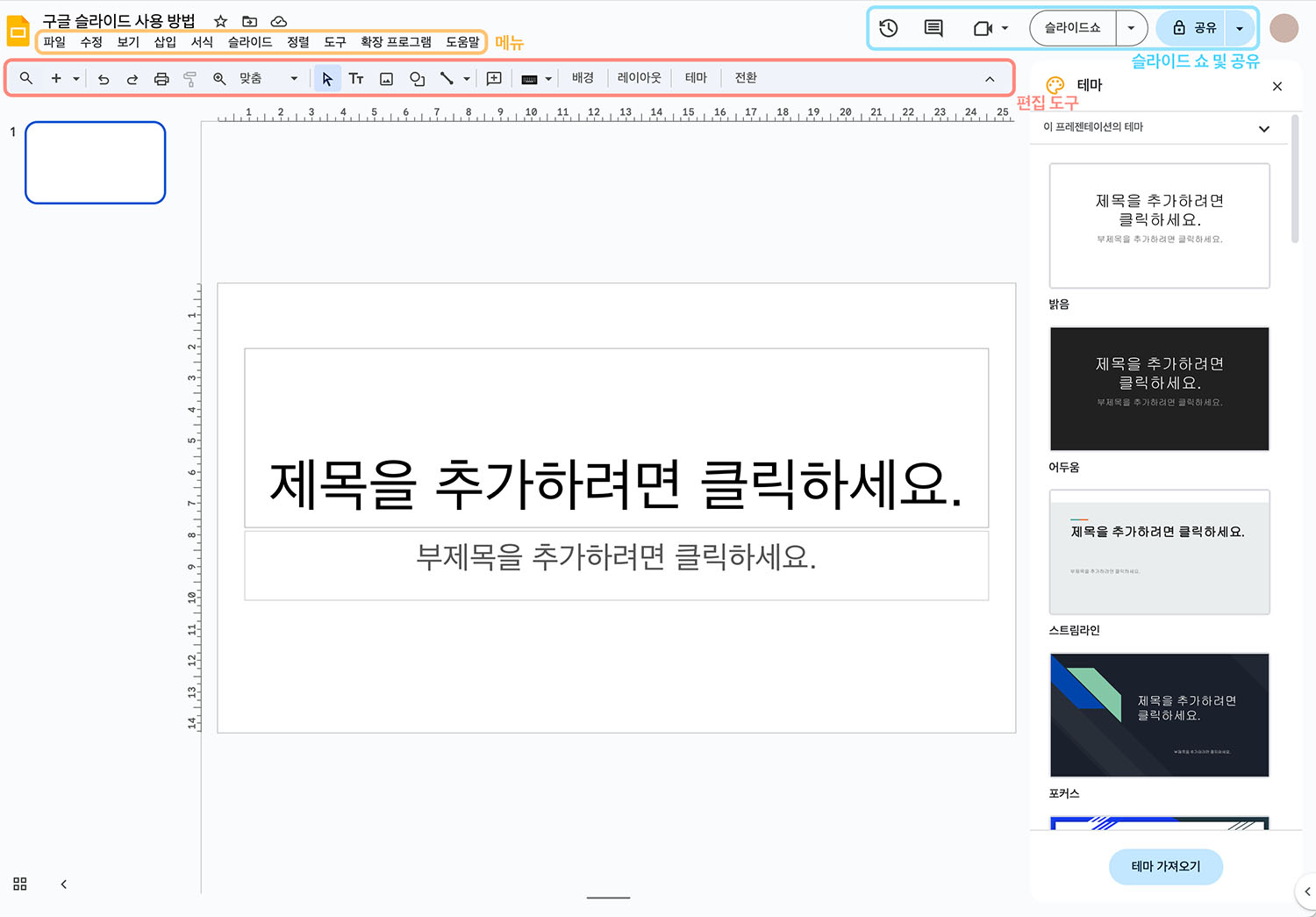Image resolution: width=1316 pixels, height=917 pixels.
Task: Open the 서식 menu
Action: pos(202,41)
